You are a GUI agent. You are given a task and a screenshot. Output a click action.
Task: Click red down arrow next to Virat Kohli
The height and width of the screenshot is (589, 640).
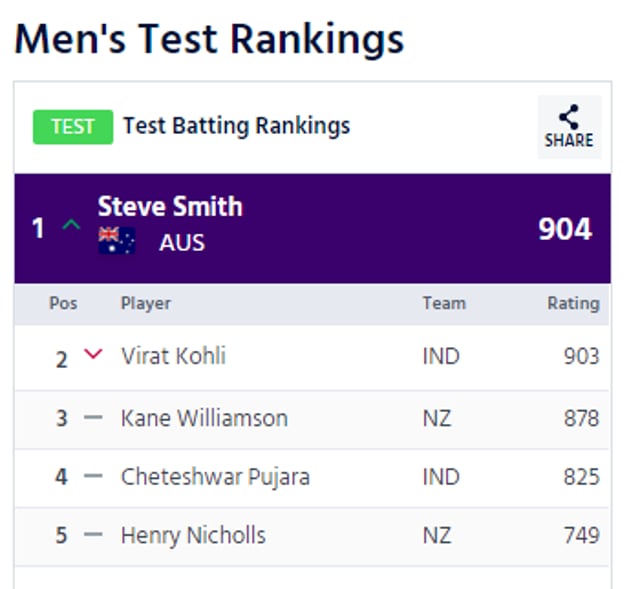pos(93,354)
